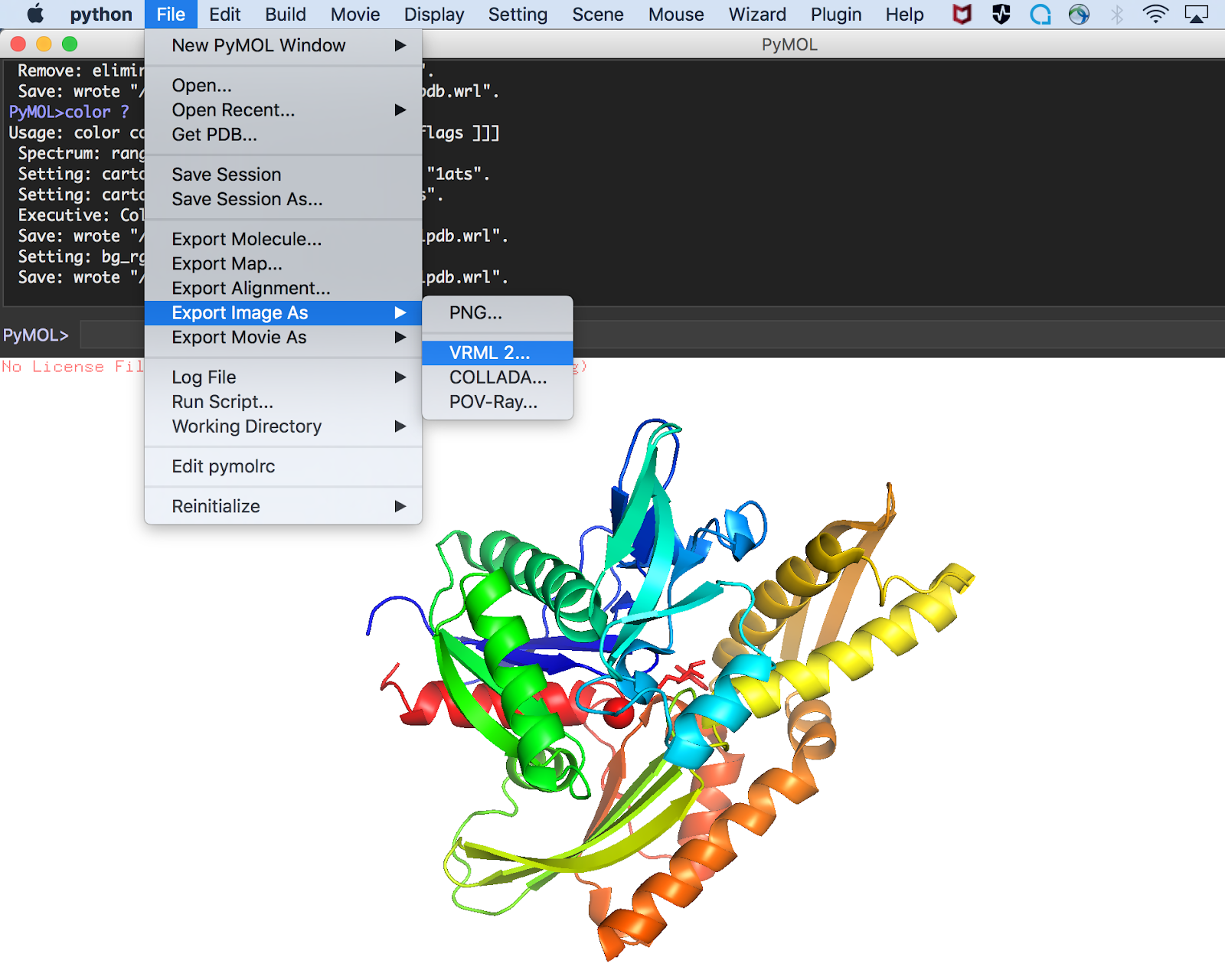The width and height of the screenshot is (1225, 980).
Task: Expand the Open Recent submenu arrow
Action: click(400, 110)
